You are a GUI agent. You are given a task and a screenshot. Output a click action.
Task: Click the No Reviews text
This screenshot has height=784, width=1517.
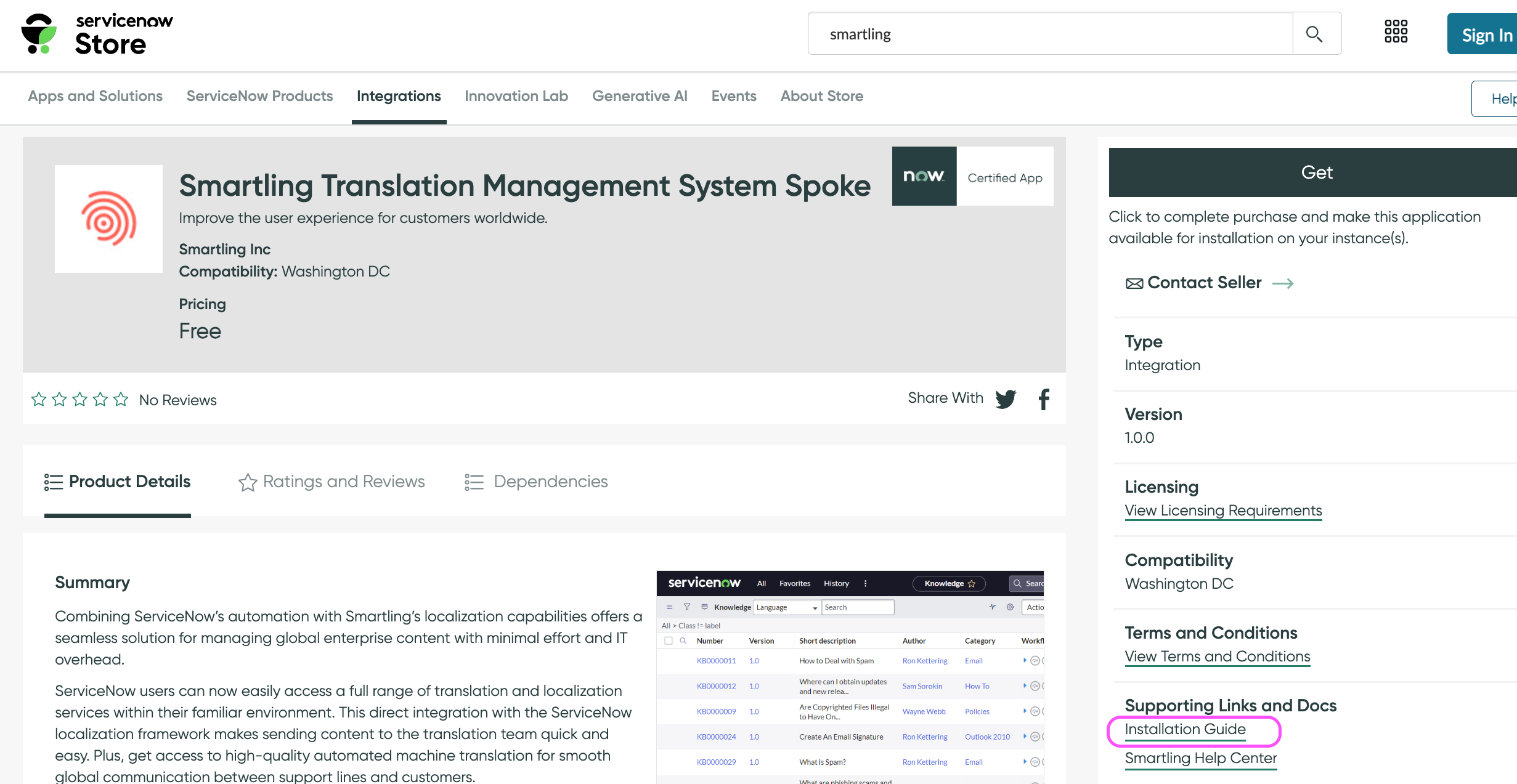(177, 400)
